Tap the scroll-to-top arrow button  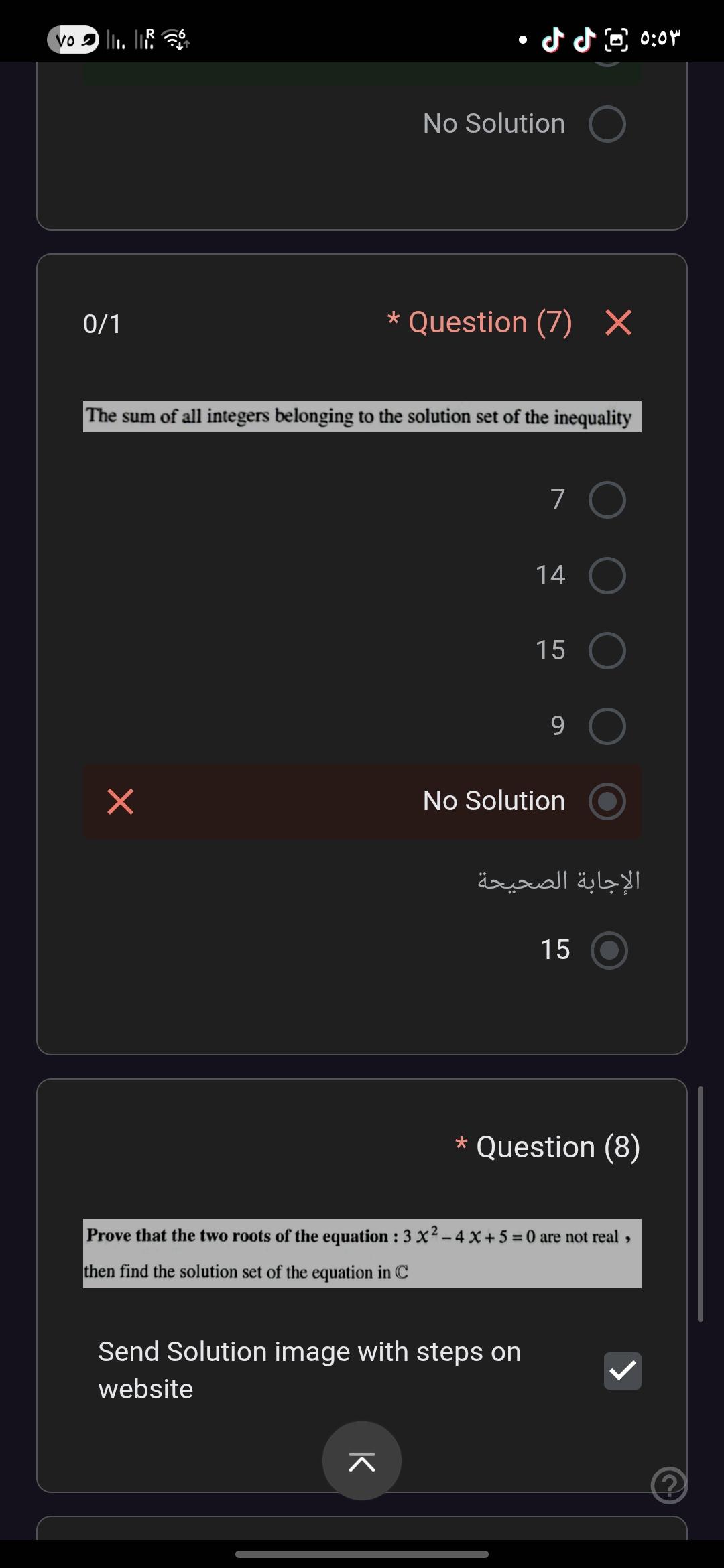coord(362,1461)
